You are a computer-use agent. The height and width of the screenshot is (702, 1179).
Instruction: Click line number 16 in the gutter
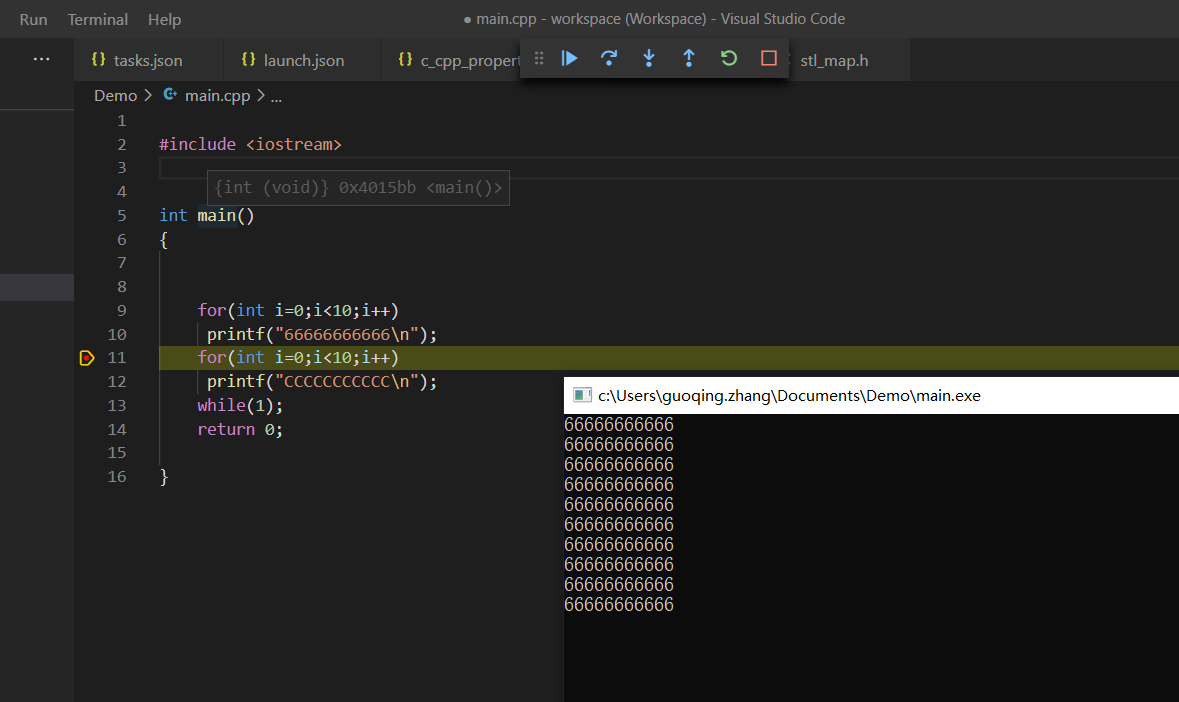click(117, 477)
